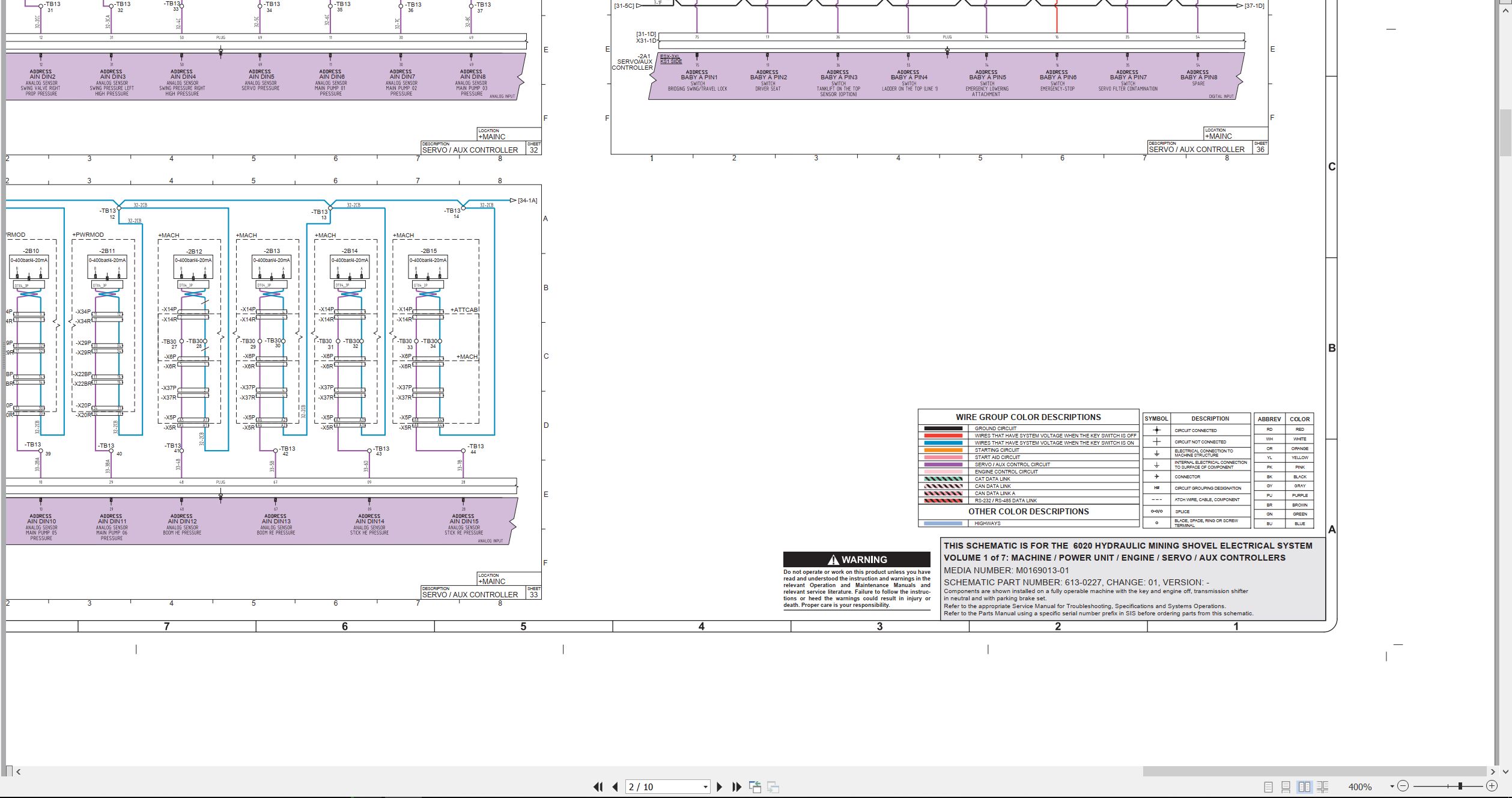Click the AIN DIN5 SERVO PRESSURE block
The height and width of the screenshot is (798, 1512).
click(x=260, y=80)
